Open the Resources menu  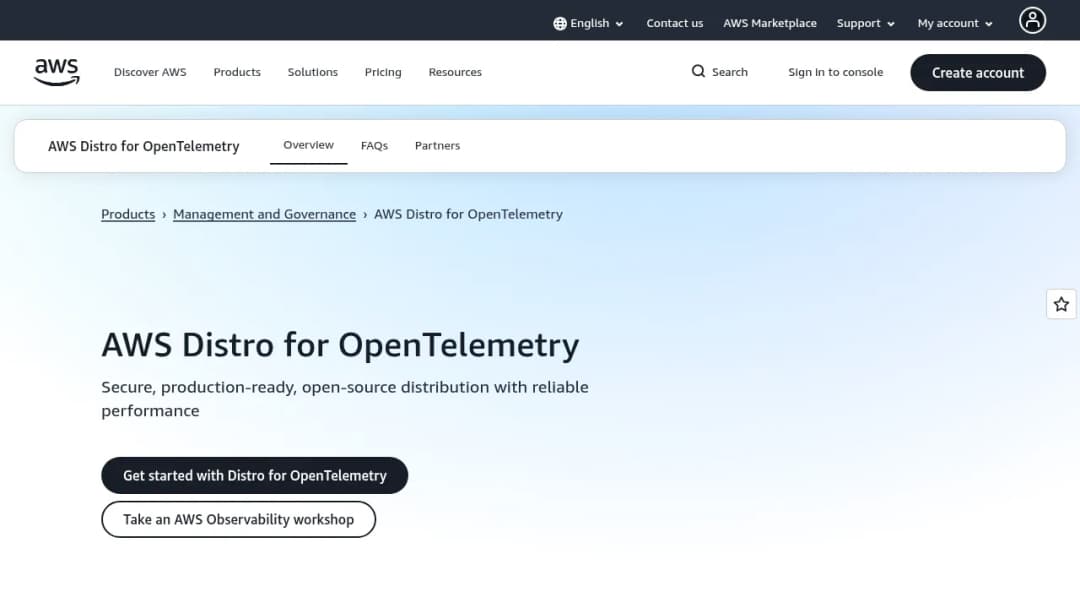455,72
